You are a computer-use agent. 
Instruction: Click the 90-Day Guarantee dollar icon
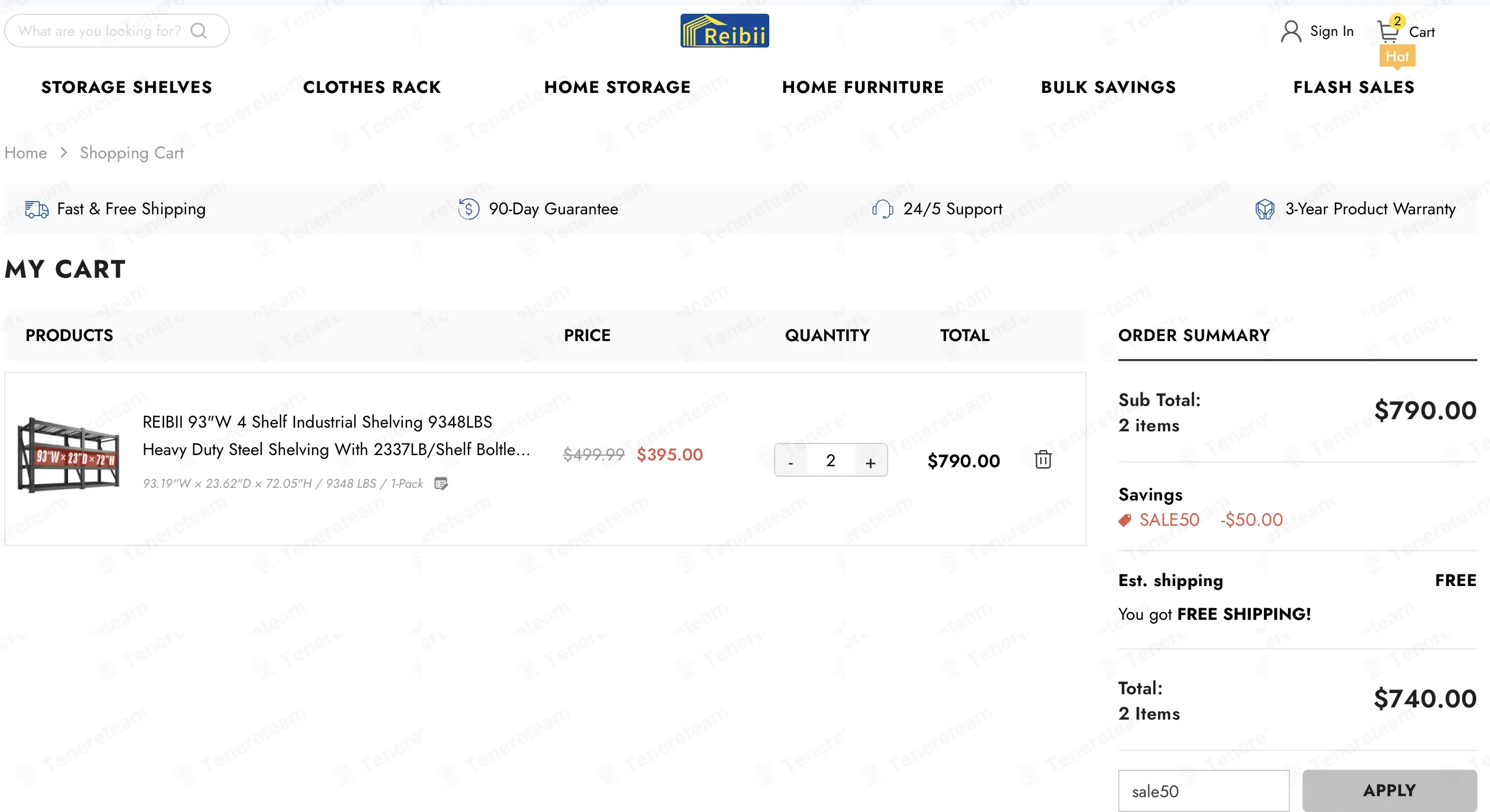468,209
